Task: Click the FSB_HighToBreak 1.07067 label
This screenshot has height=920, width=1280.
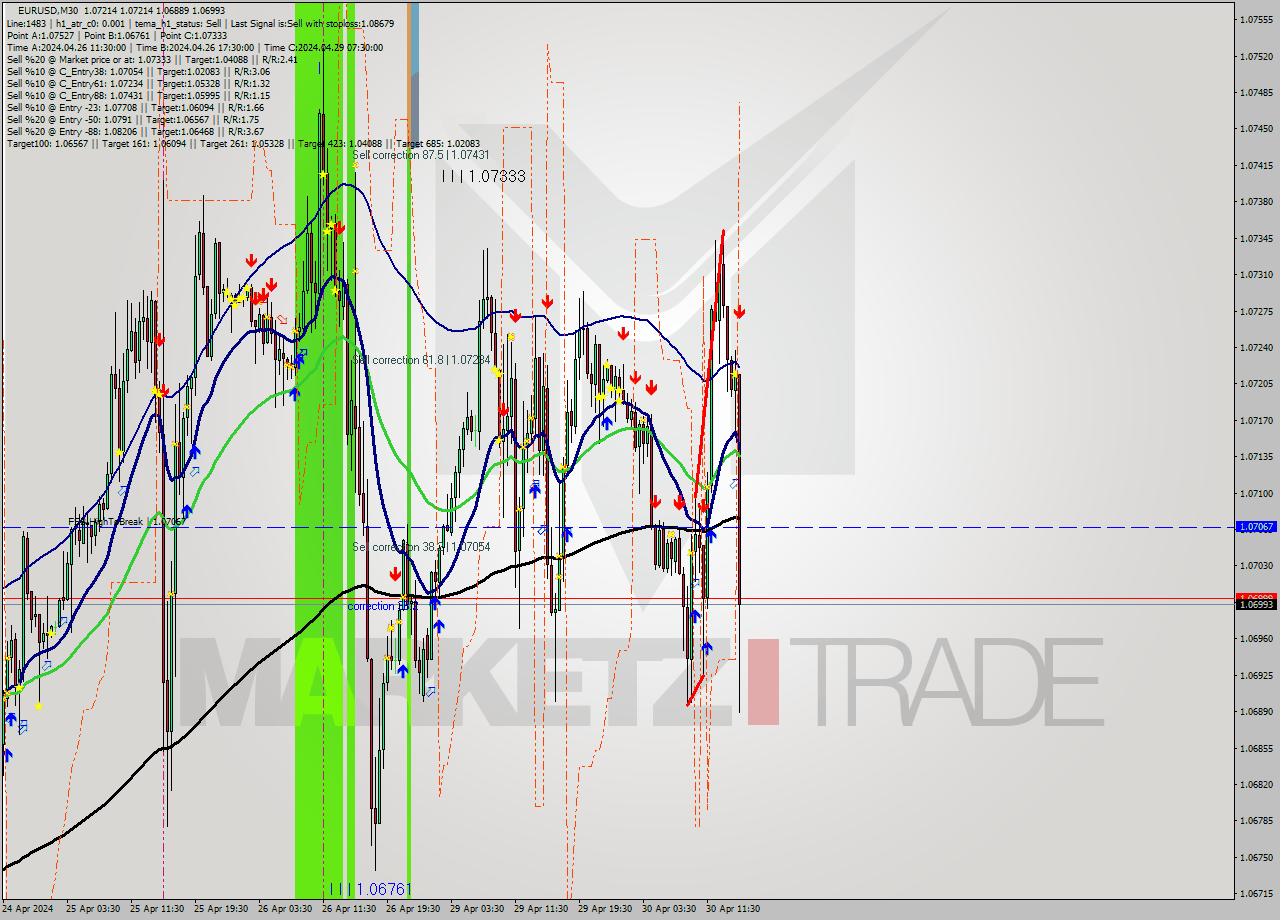Action: pyautogui.click(x=127, y=522)
